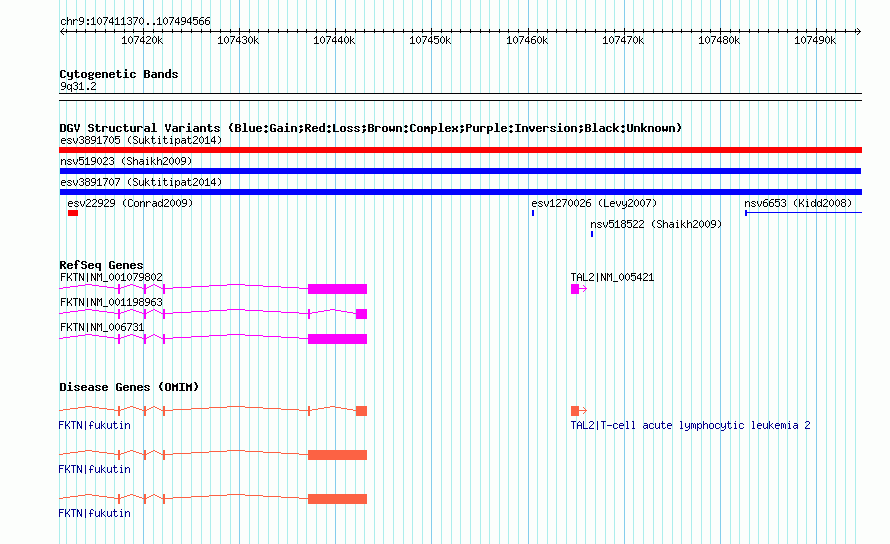Select the small red esv22929 variant glyph
The image size is (890, 544).
73,213
